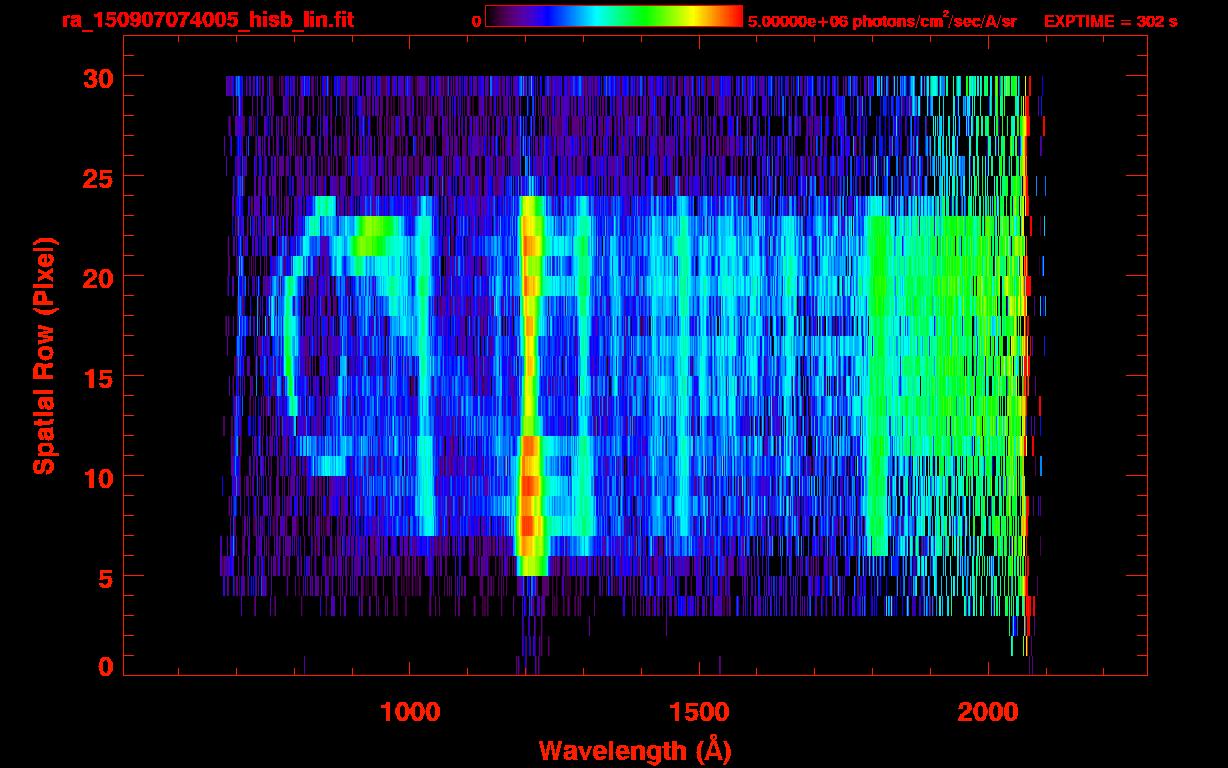Click the y-axis tick label 20

coord(96,276)
